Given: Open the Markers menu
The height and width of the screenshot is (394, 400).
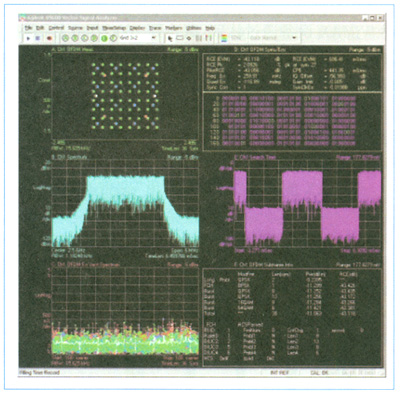Looking at the screenshot, I should pyautogui.click(x=173, y=28).
